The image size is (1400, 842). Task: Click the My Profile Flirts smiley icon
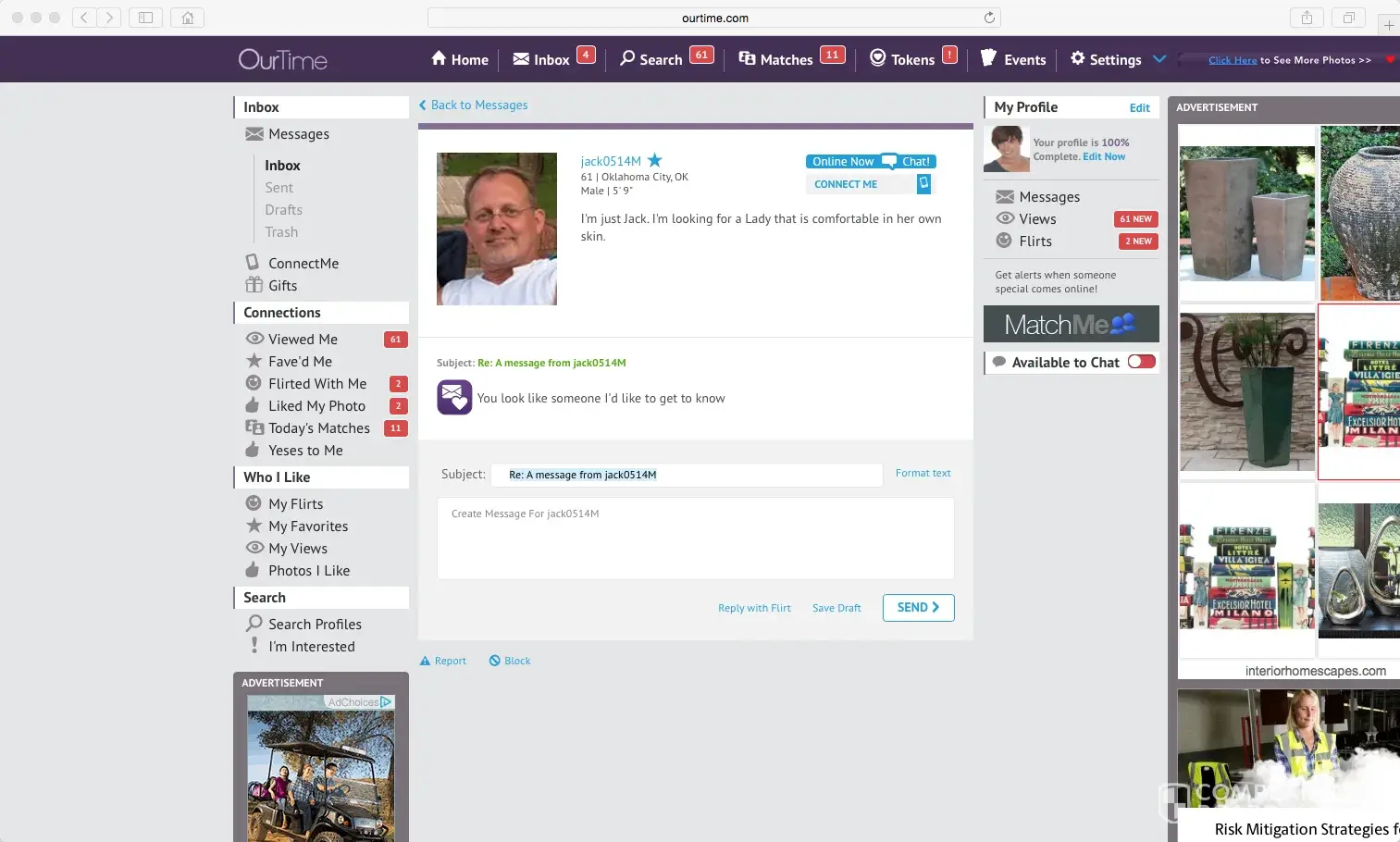(x=1004, y=241)
